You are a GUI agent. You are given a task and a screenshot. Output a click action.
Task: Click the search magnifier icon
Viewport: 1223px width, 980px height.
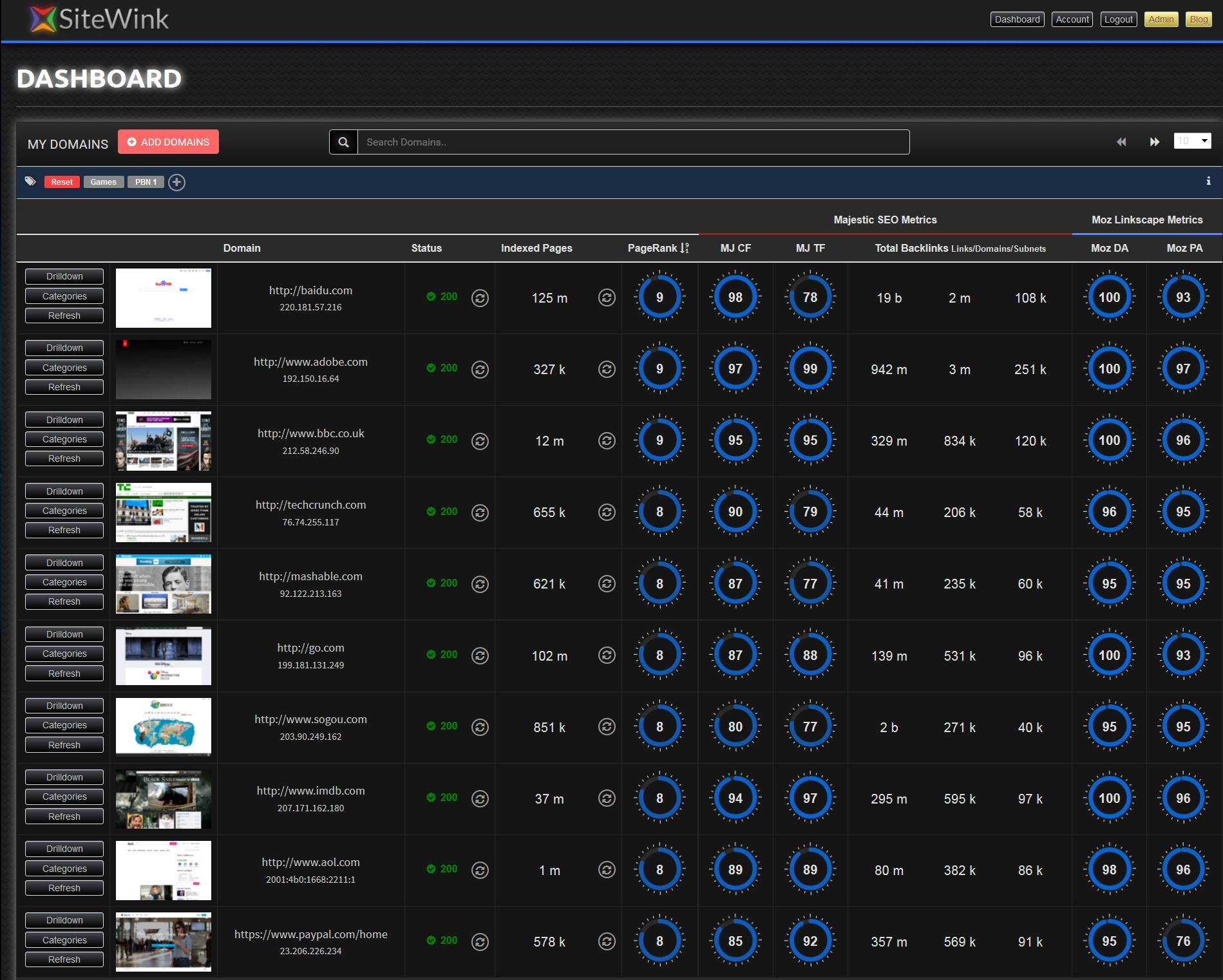[x=344, y=142]
